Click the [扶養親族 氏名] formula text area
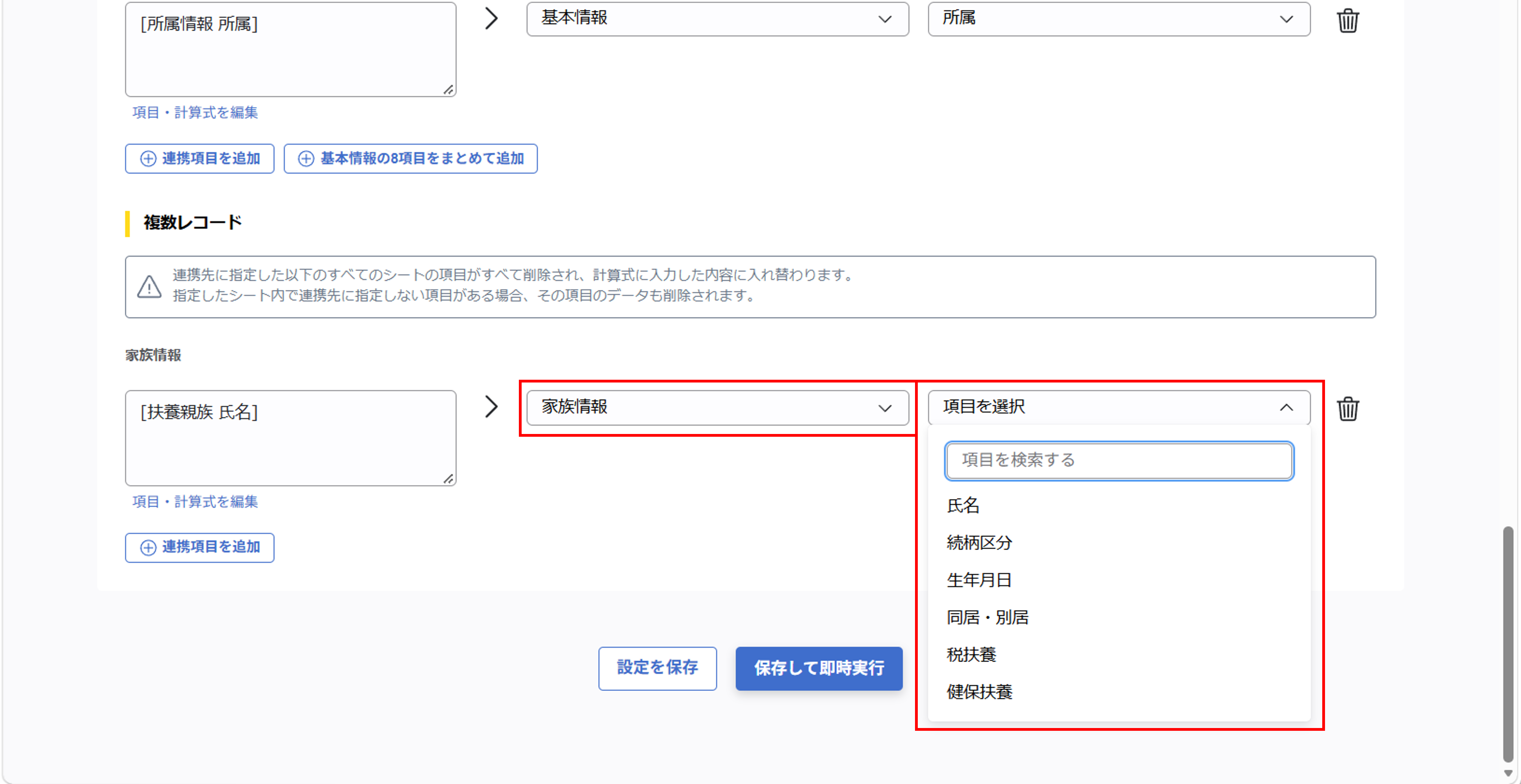Image resolution: width=1521 pixels, height=784 pixels. [x=290, y=438]
